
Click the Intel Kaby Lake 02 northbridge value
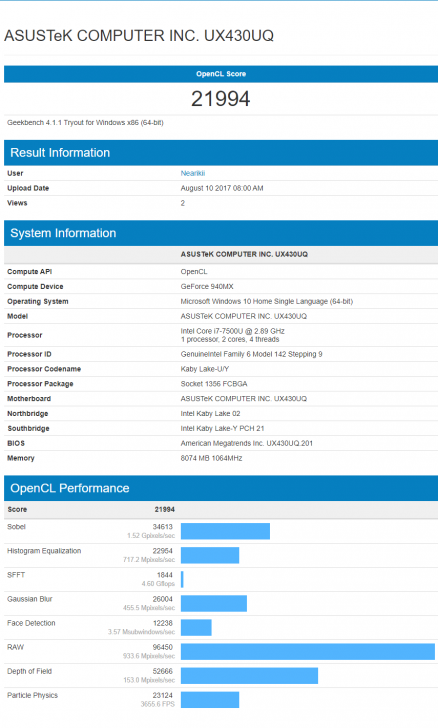pos(210,413)
